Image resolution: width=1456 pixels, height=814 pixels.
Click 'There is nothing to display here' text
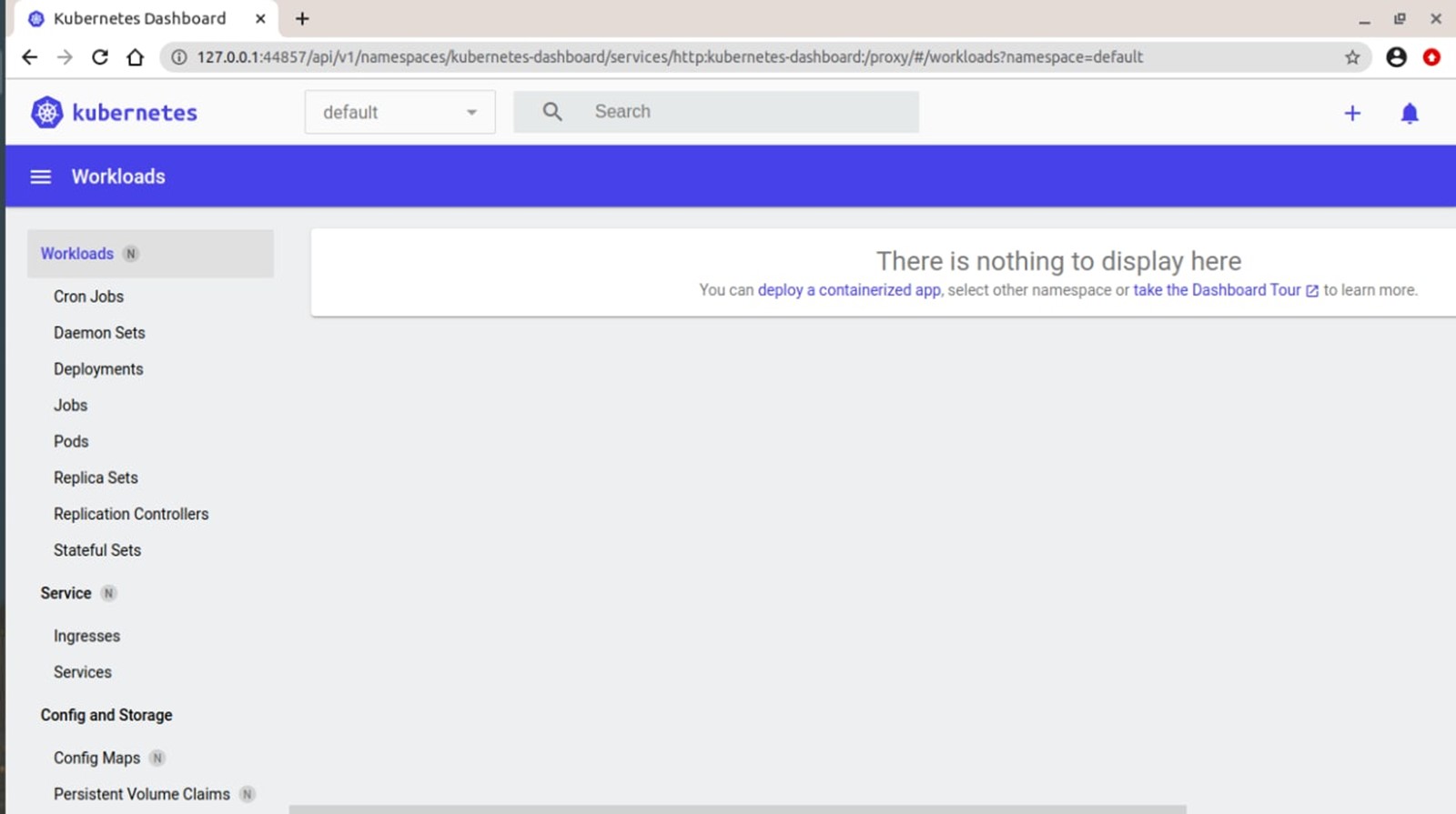[x=1058, y=261]
